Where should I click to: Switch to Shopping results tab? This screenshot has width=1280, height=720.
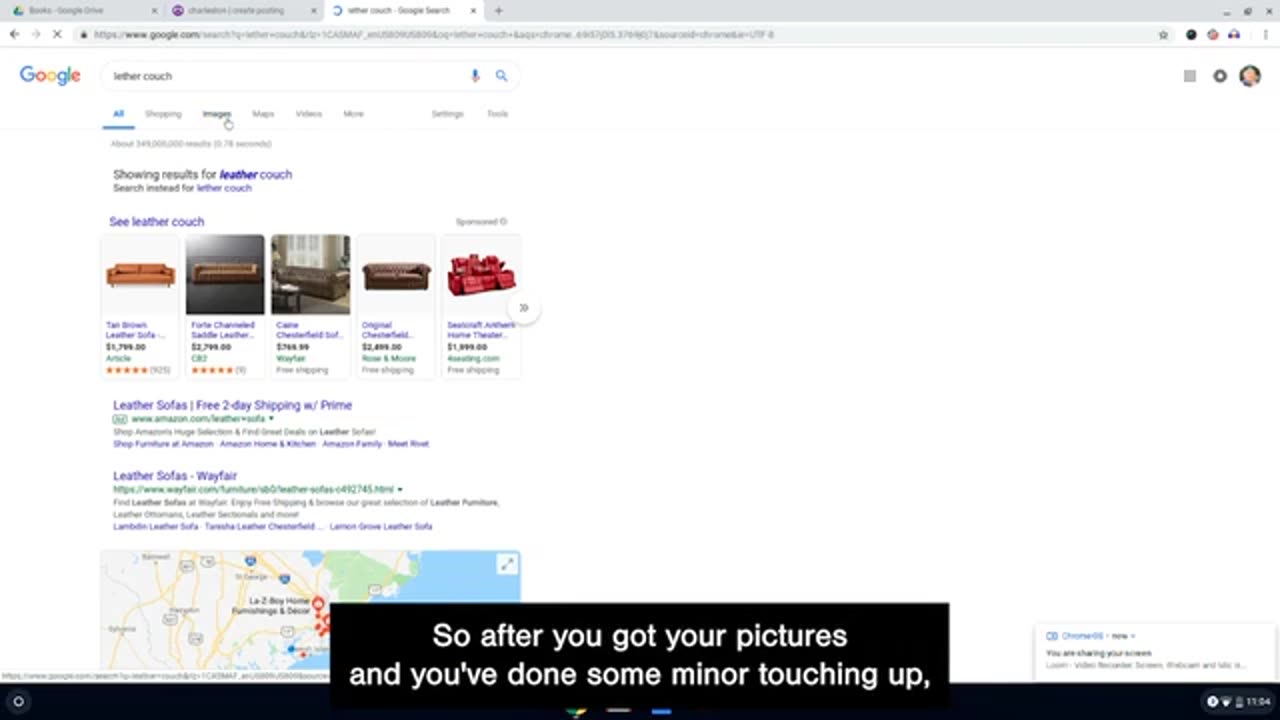(x=163, y=114)
